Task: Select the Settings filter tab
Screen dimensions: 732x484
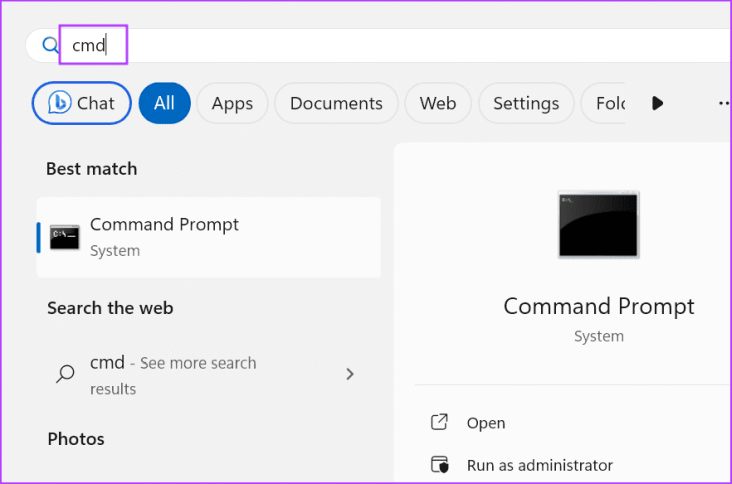Action: [x=526, y=103]
